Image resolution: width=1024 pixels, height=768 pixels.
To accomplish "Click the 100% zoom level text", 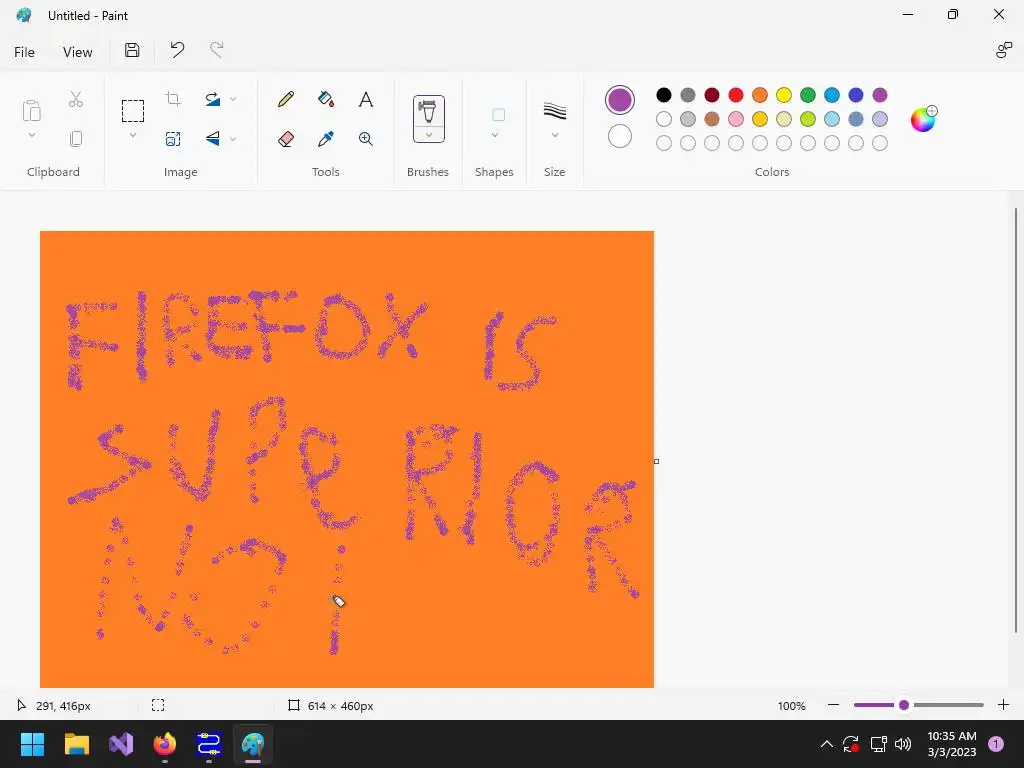I will 792,706.
